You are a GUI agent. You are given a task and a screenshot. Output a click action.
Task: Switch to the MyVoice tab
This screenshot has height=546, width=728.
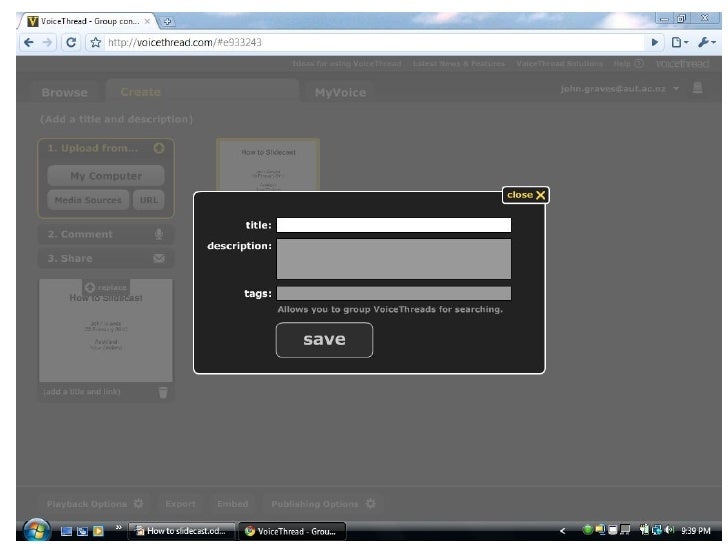point(340,92)
